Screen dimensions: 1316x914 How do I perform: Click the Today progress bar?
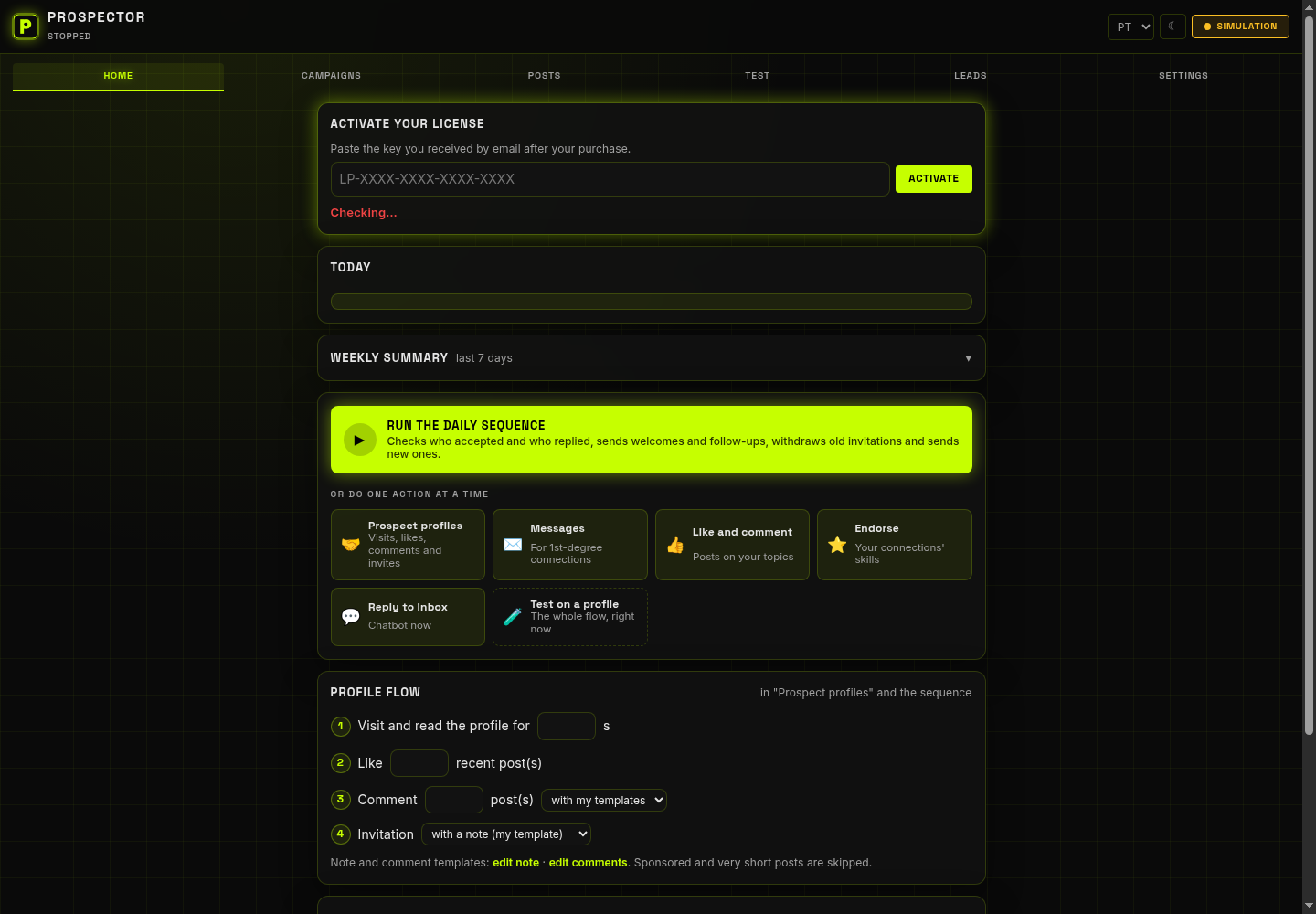pyautogui.click(x=651, y=302)
